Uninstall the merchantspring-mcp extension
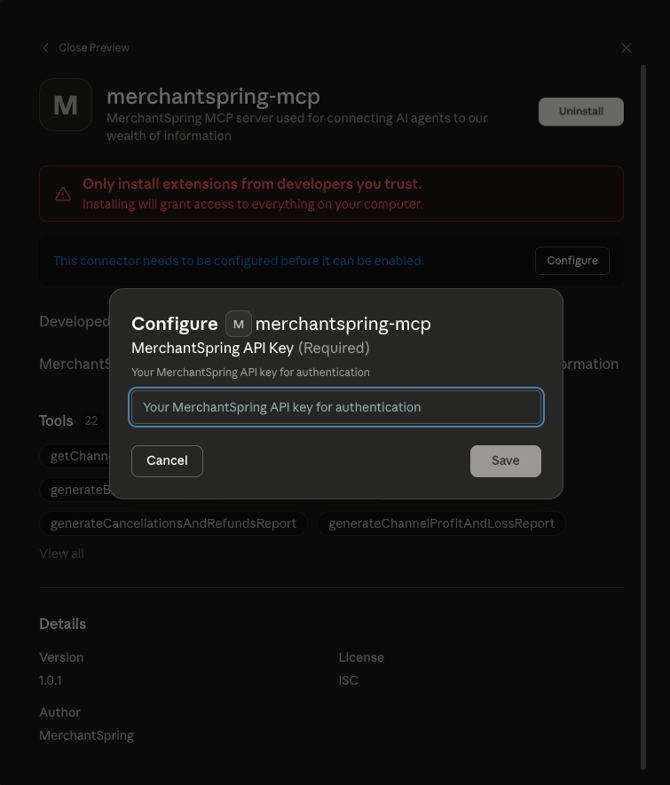The width and height of the screenshot is (670, 785). [581, 111]
